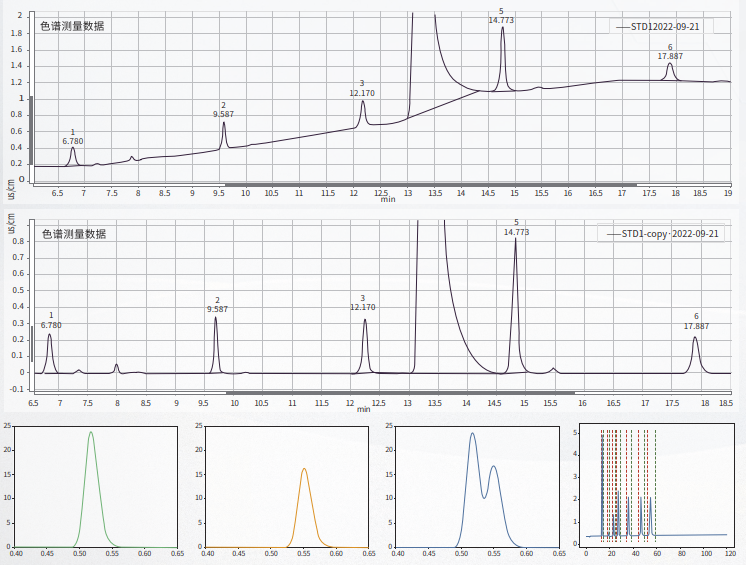This screenshot has height=565, width=746.
Task: Toggle the STD1-copy-2022-09-21 legend series
Action: pos(662,234)
